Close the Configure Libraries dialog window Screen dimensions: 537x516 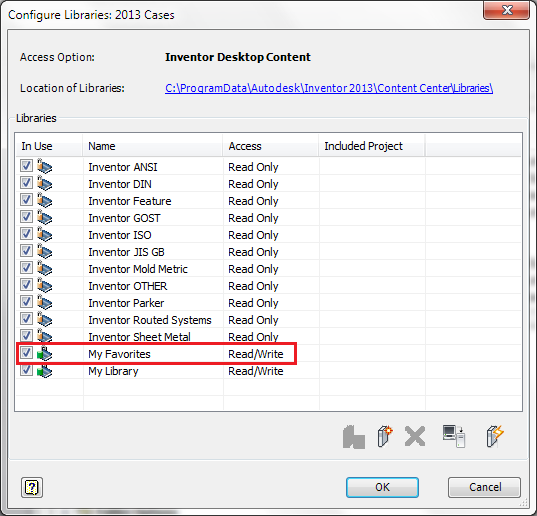click(x=507, y=10)
